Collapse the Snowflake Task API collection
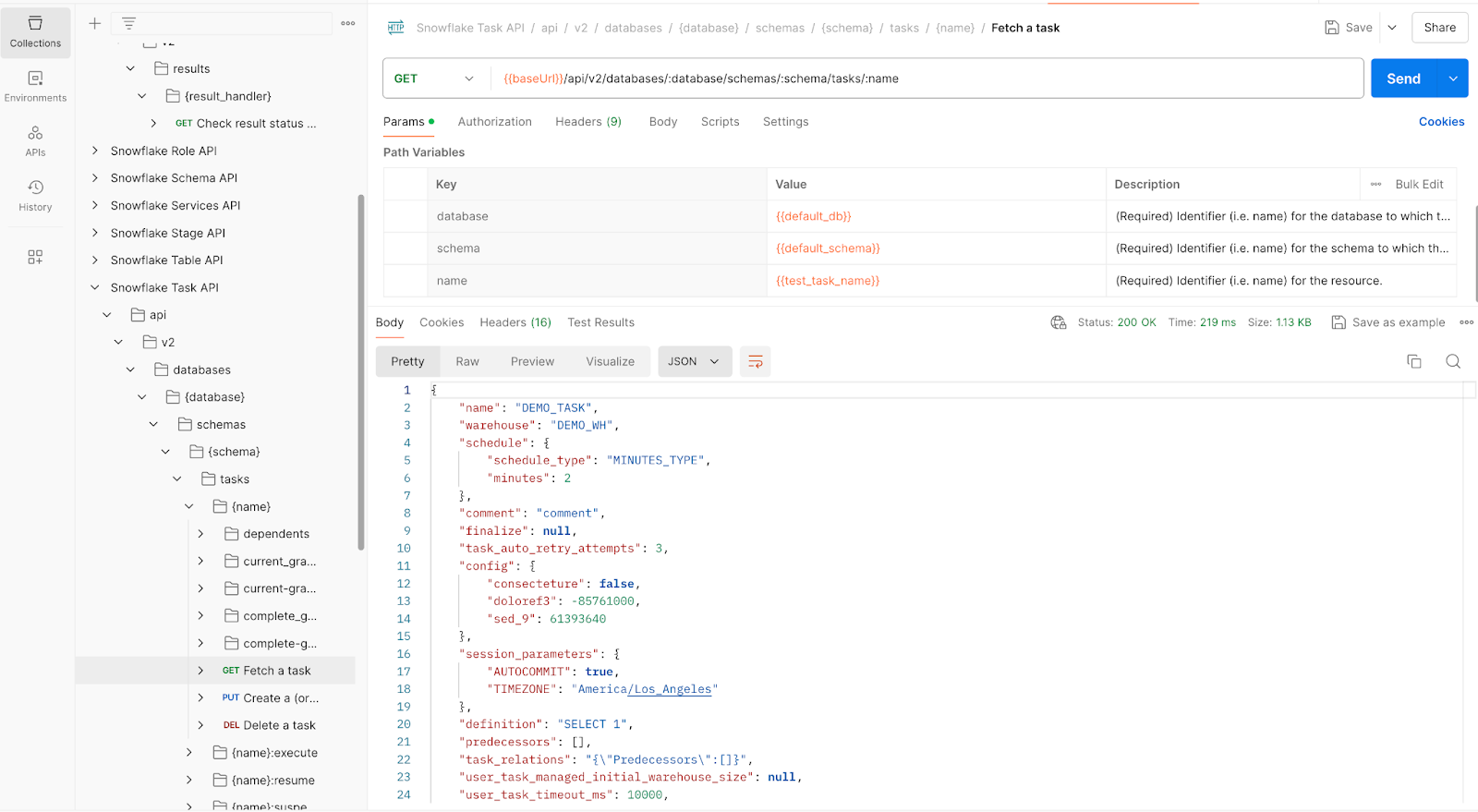1478x812 pixels. pos(94,287)
